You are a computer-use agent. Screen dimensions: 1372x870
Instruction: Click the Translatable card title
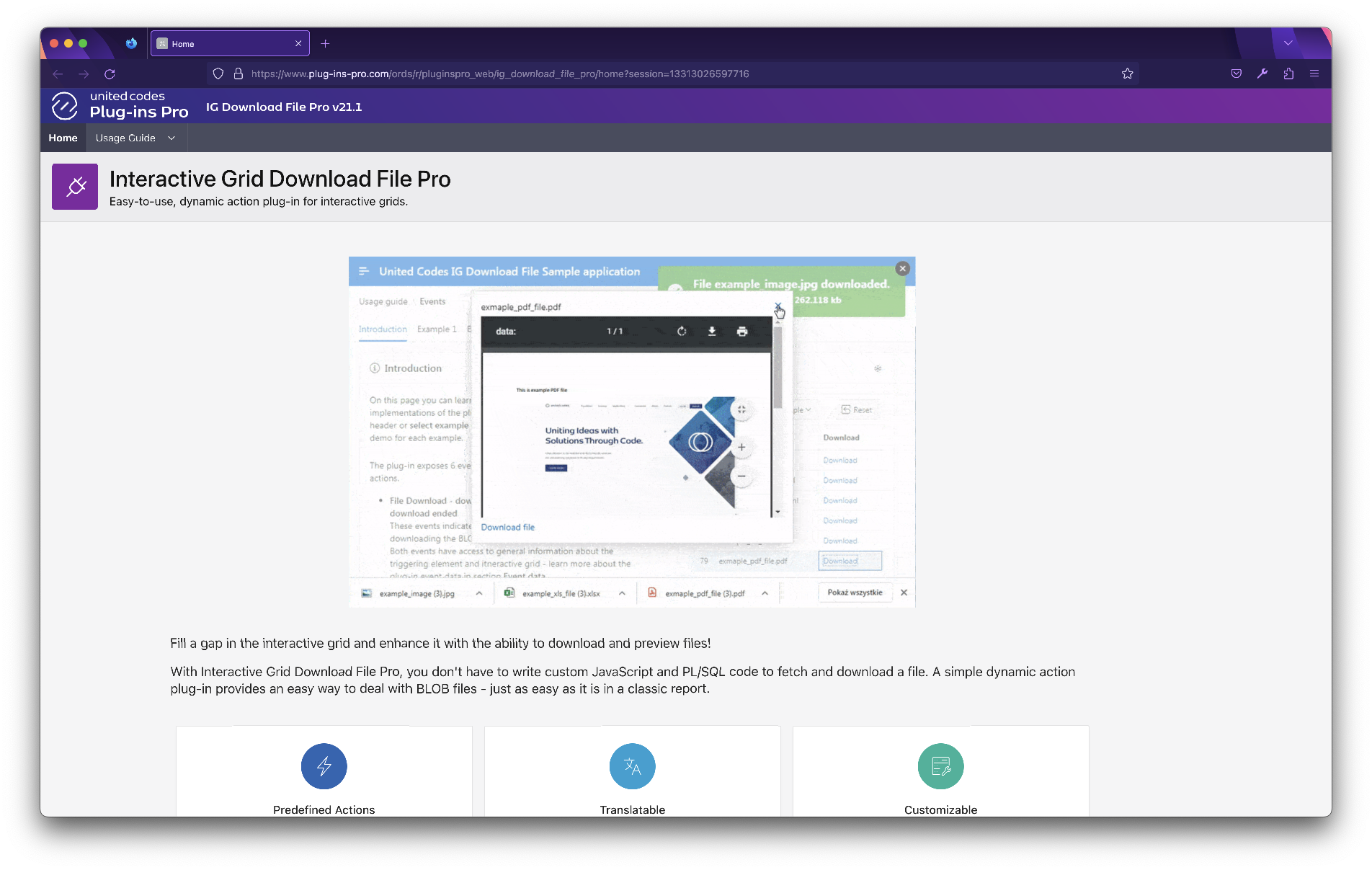[x=633, y=809]
